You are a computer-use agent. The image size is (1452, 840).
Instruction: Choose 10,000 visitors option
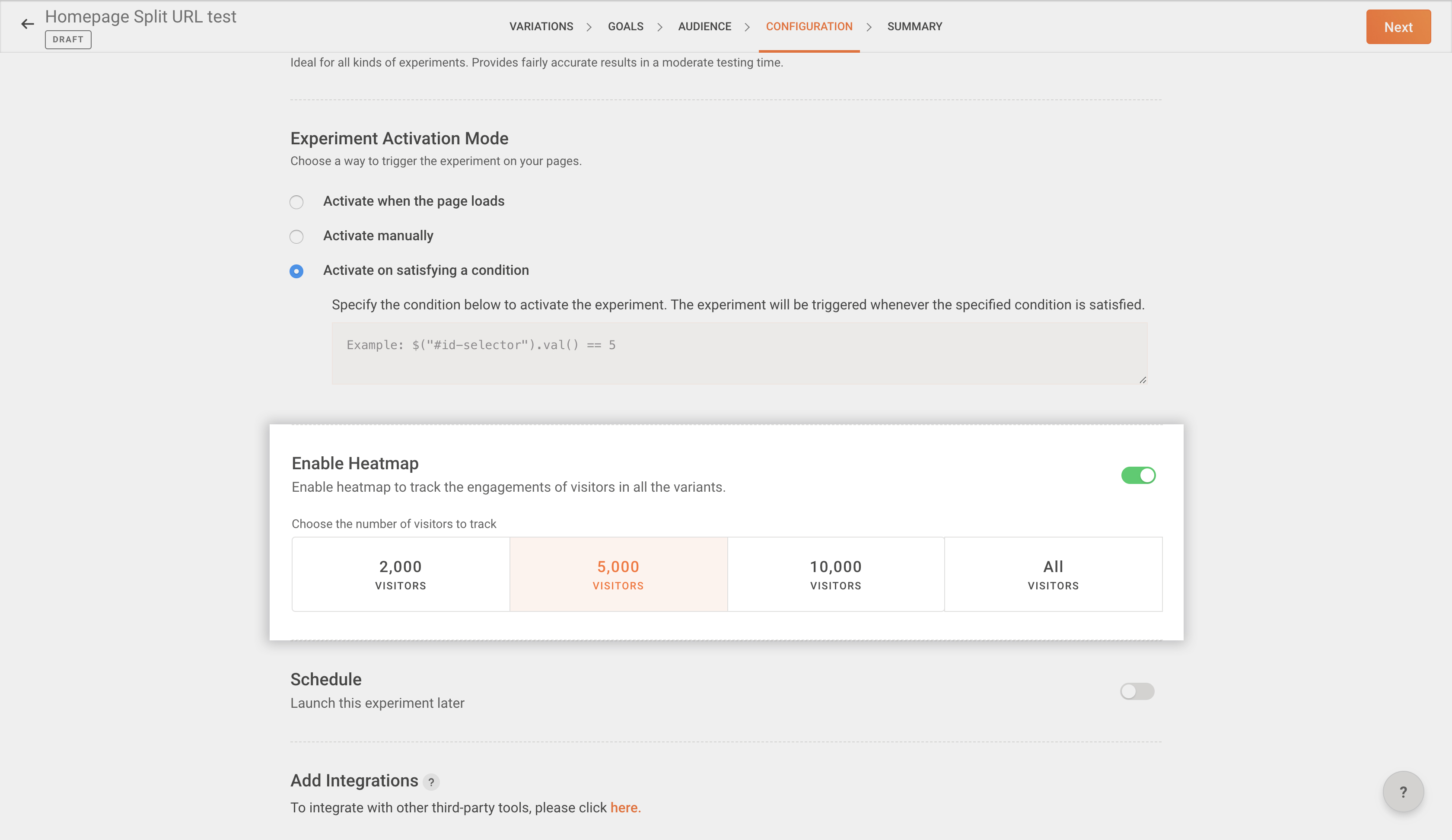835,574
